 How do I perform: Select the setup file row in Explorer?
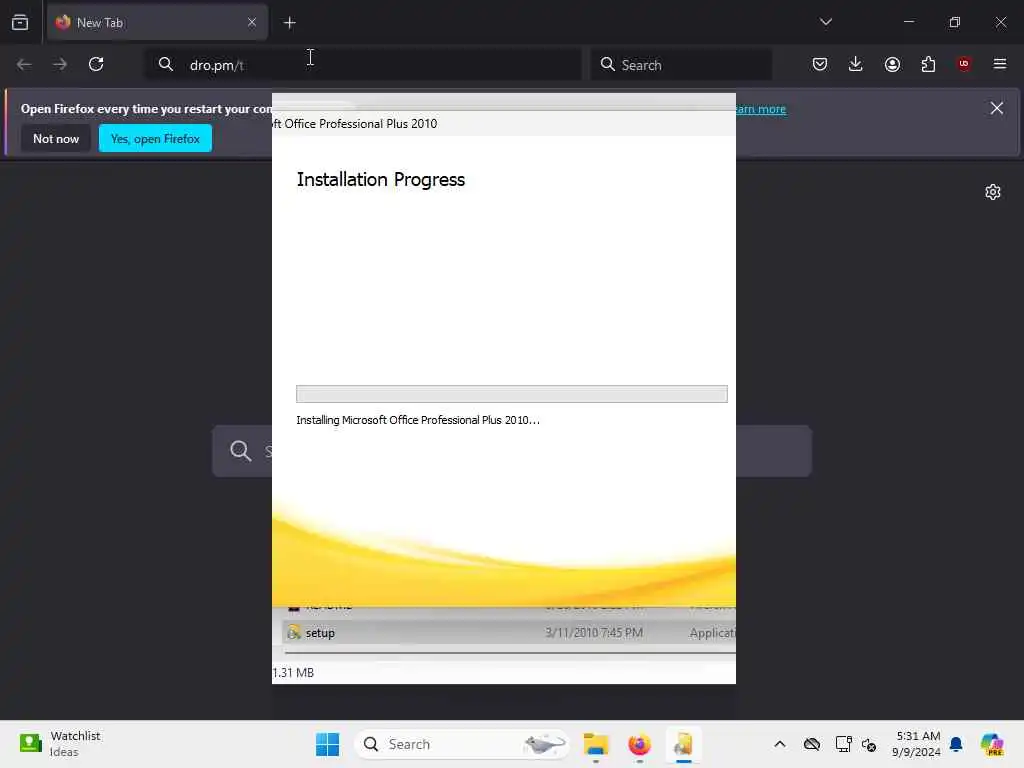coord(509,632)
